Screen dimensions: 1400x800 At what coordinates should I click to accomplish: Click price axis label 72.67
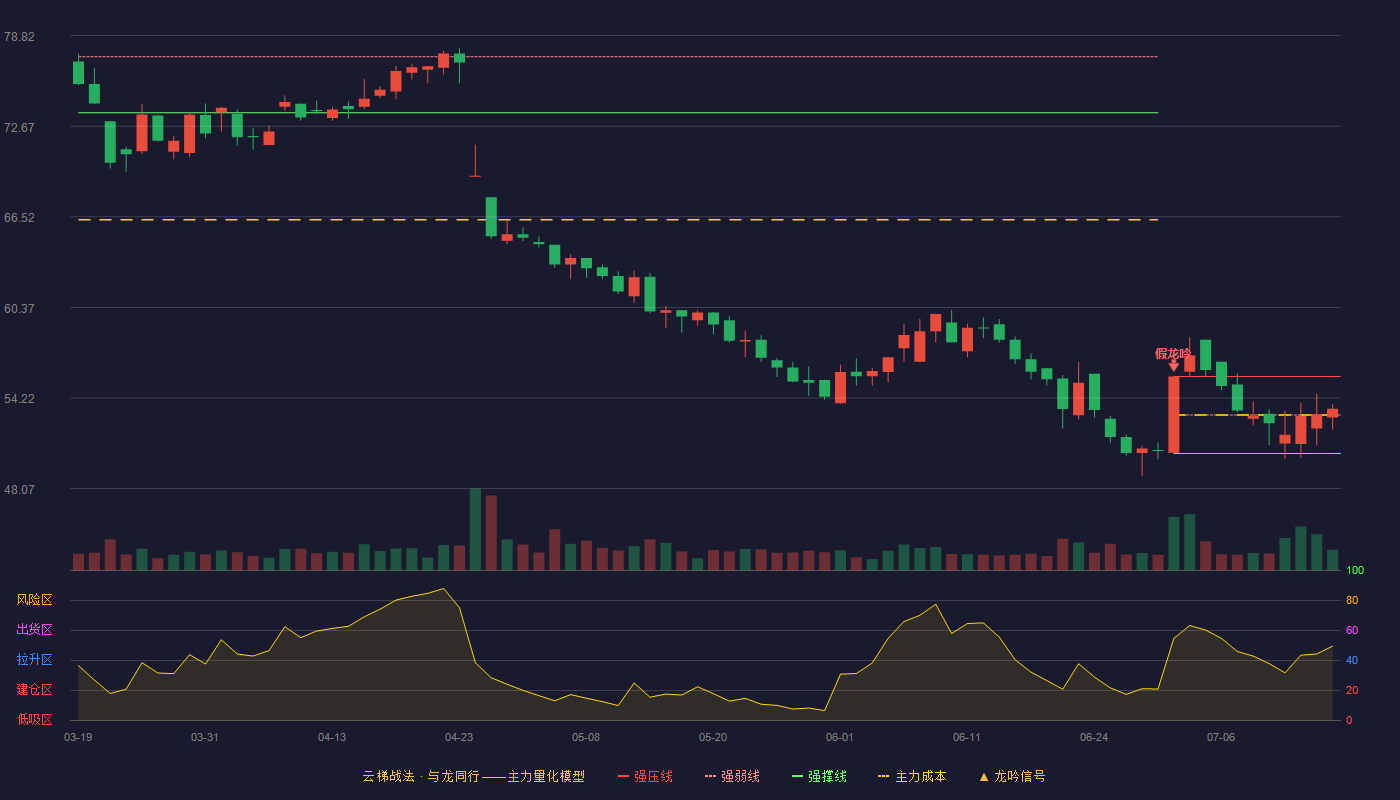point(19,127)
